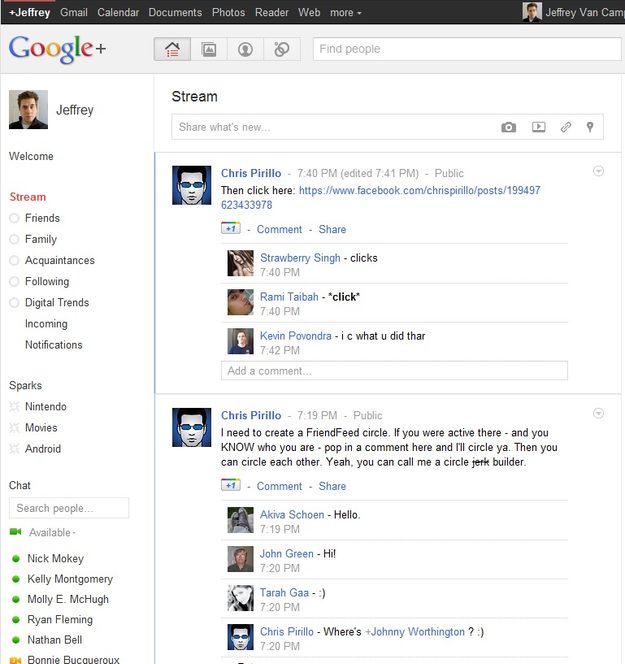Add a video using play icon
The image size is (625, 664).
538,127
